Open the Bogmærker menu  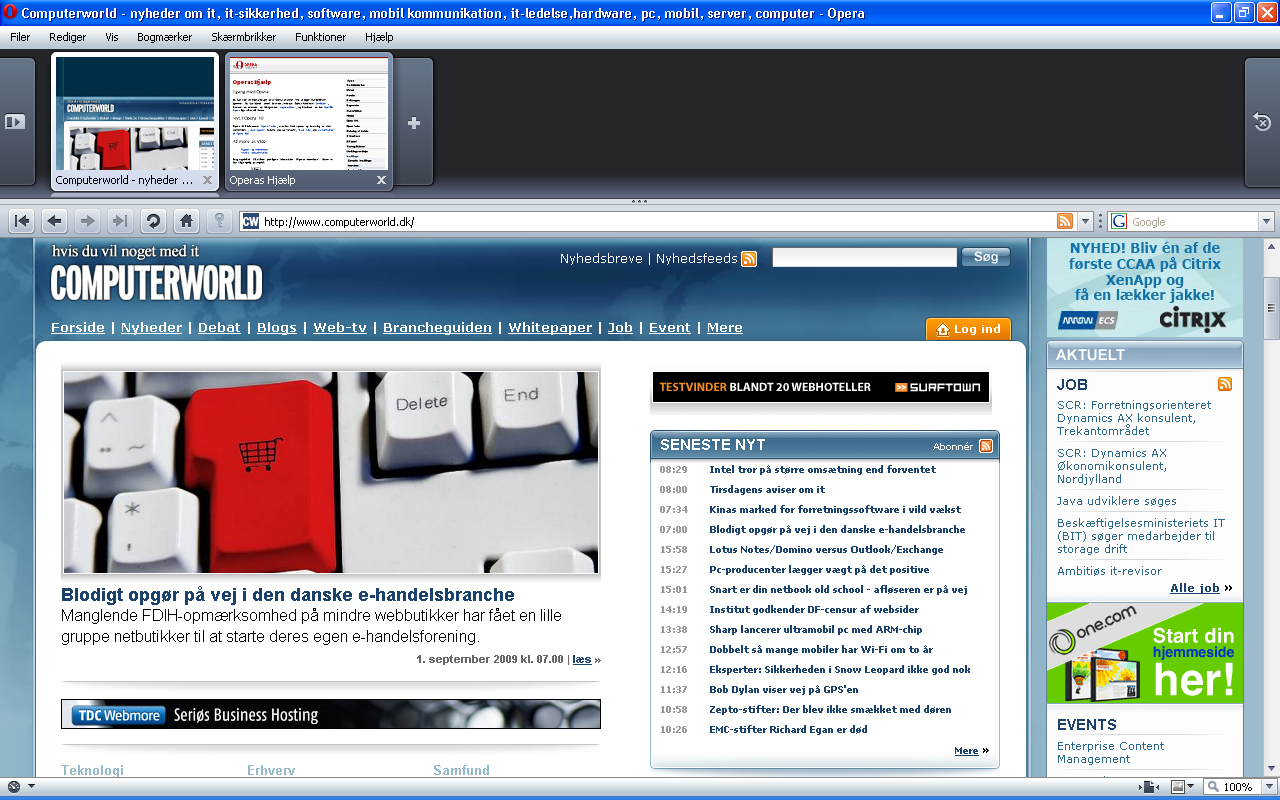coord(165,37)
